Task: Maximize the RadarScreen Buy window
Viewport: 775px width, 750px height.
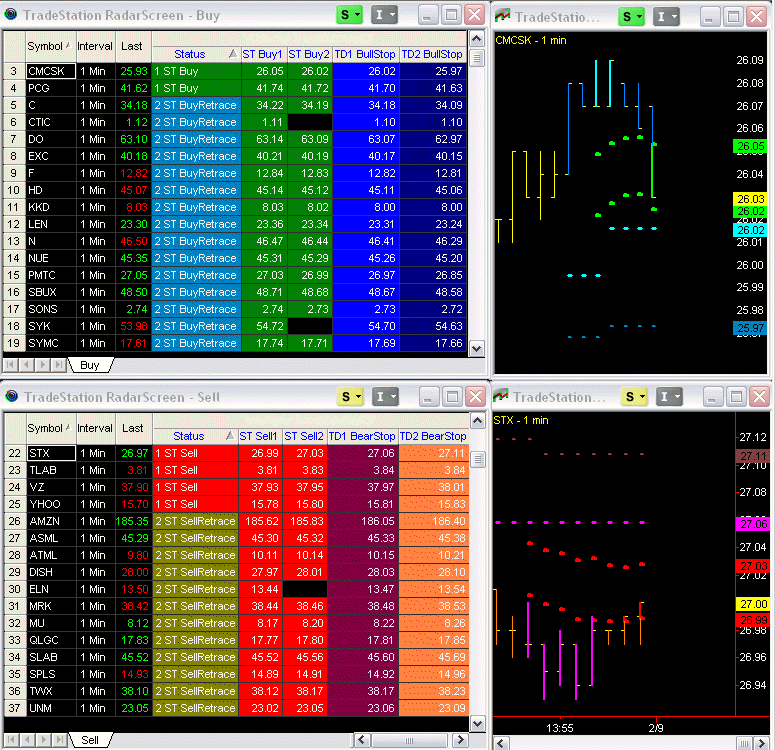Action: 451,15
